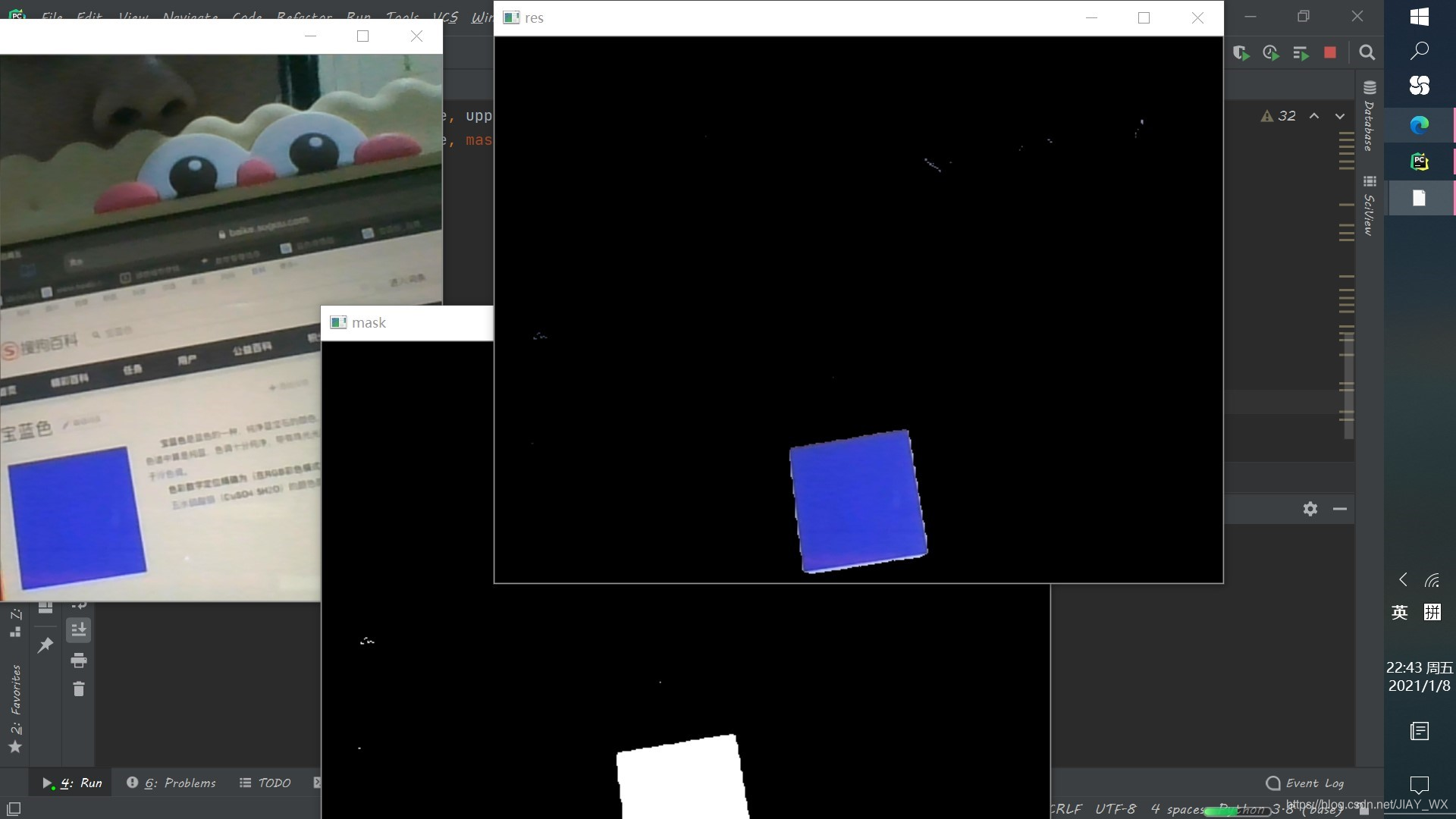Click the print icon in Run panel
Viewport: 1456px width, 819px height.
[78, 661]
